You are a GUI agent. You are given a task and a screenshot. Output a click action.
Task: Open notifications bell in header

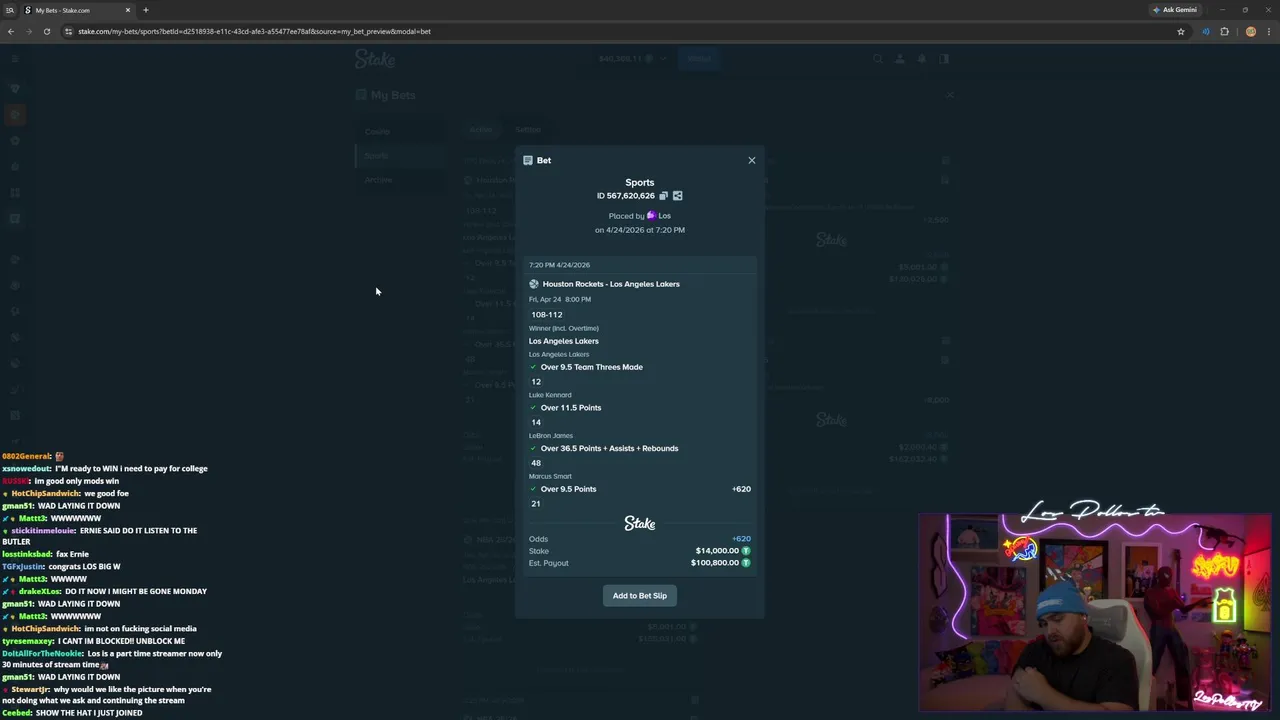pyautogui.click(x=922, y=59)
